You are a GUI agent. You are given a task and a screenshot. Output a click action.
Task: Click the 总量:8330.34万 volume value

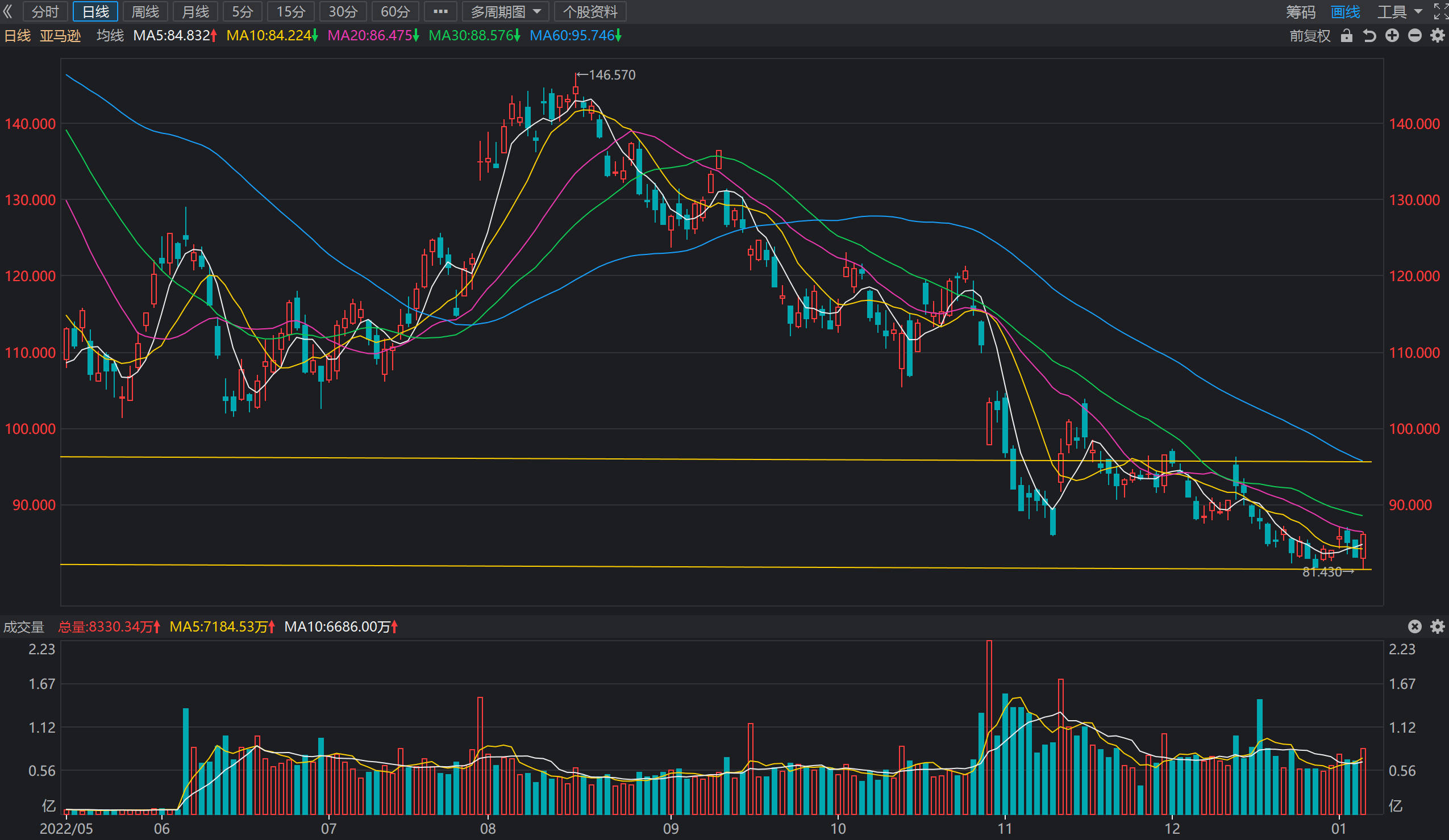tap(109, 627)
